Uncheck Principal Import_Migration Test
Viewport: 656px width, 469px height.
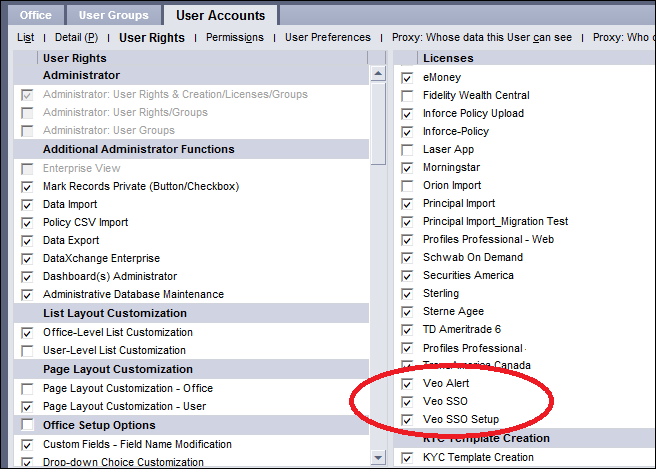[x=407, y=222]
